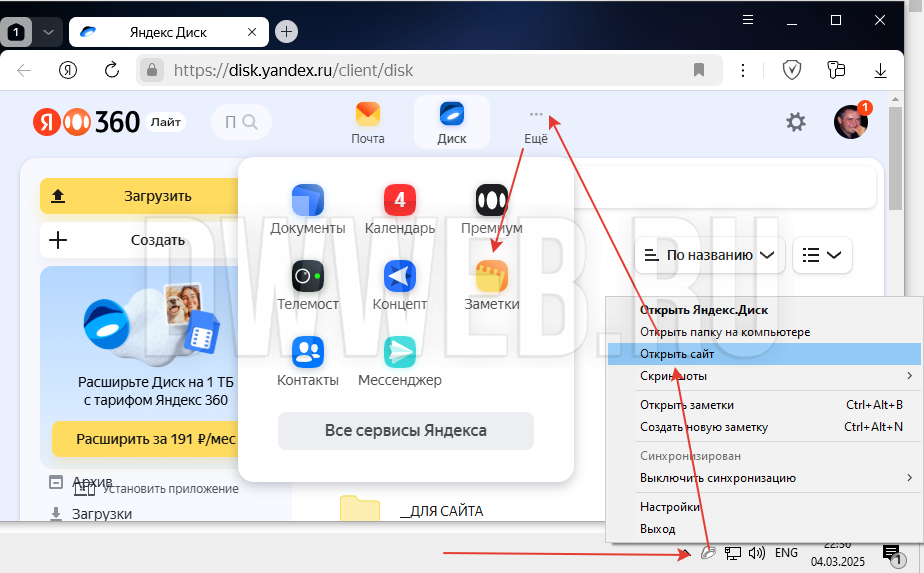The width and height of the screenshot is (924, 573).
Task: Click Все сервисы Яндекса button
Action: (x=405, y=430)
